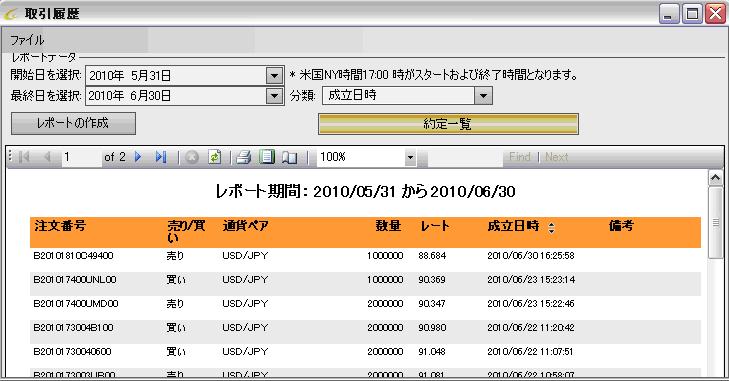
Task: Click the 備考 column header
Action: point(621,226)
